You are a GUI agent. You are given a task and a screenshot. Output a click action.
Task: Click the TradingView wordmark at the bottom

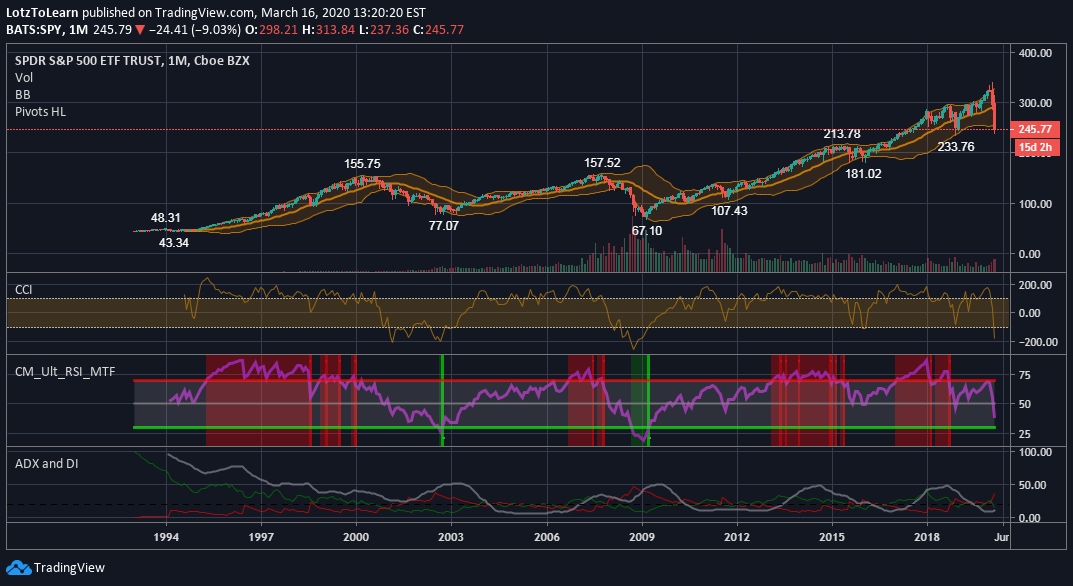pos(69,568)
